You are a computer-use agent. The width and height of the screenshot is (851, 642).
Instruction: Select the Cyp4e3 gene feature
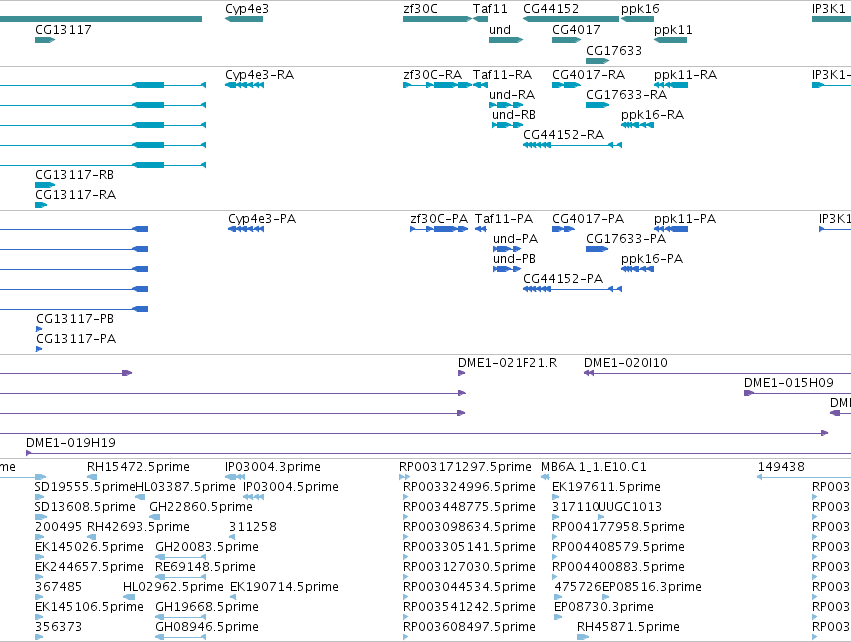pyautogui.click(x=244, y=19)
